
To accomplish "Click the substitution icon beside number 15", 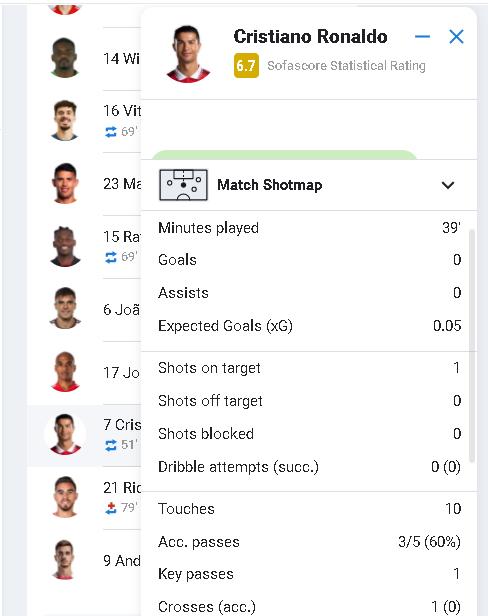I will click(111, 257).
